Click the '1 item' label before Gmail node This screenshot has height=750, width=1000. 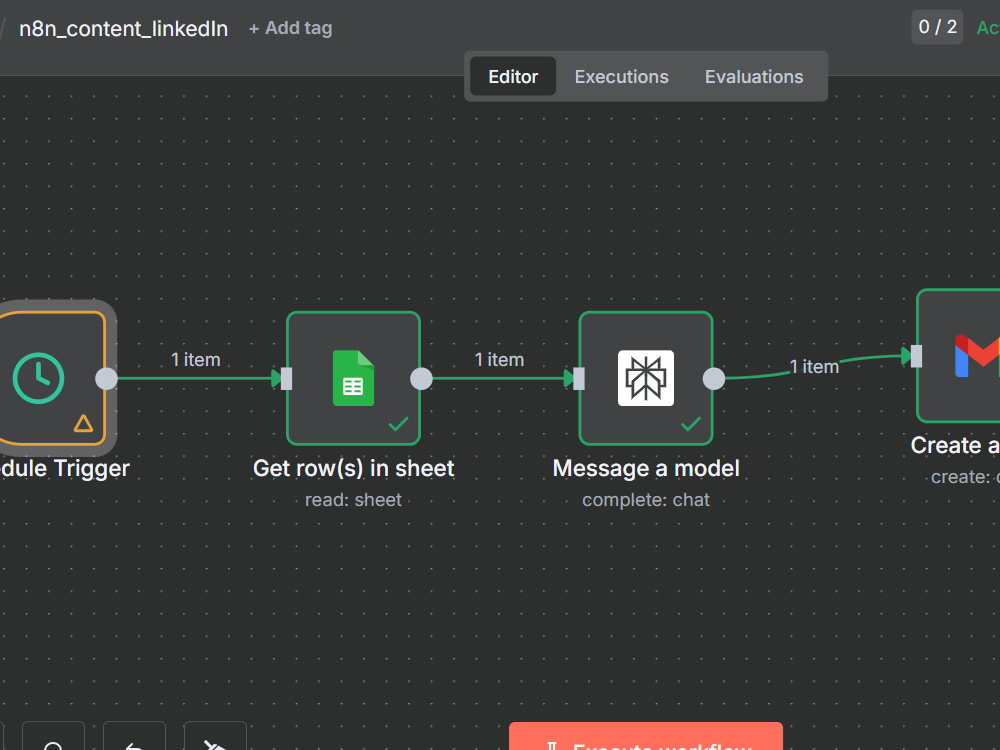tap(814, 367)
